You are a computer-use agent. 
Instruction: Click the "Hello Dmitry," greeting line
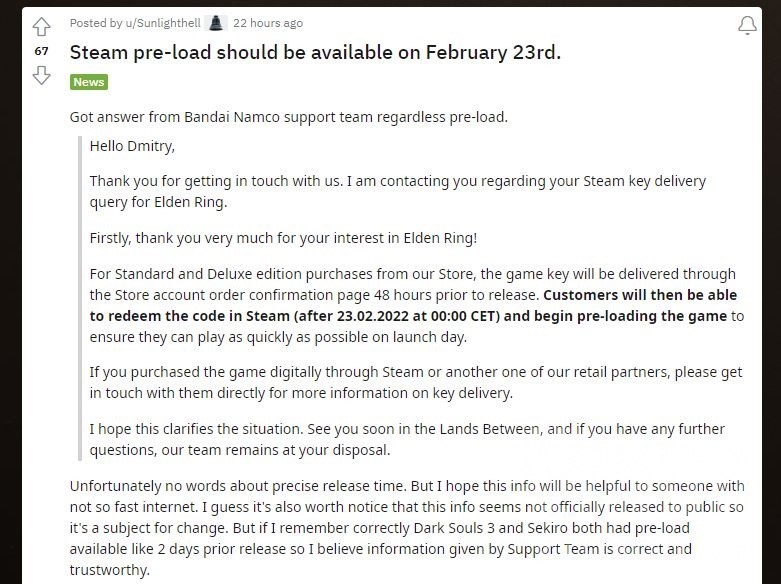click(x=132, y=146)
